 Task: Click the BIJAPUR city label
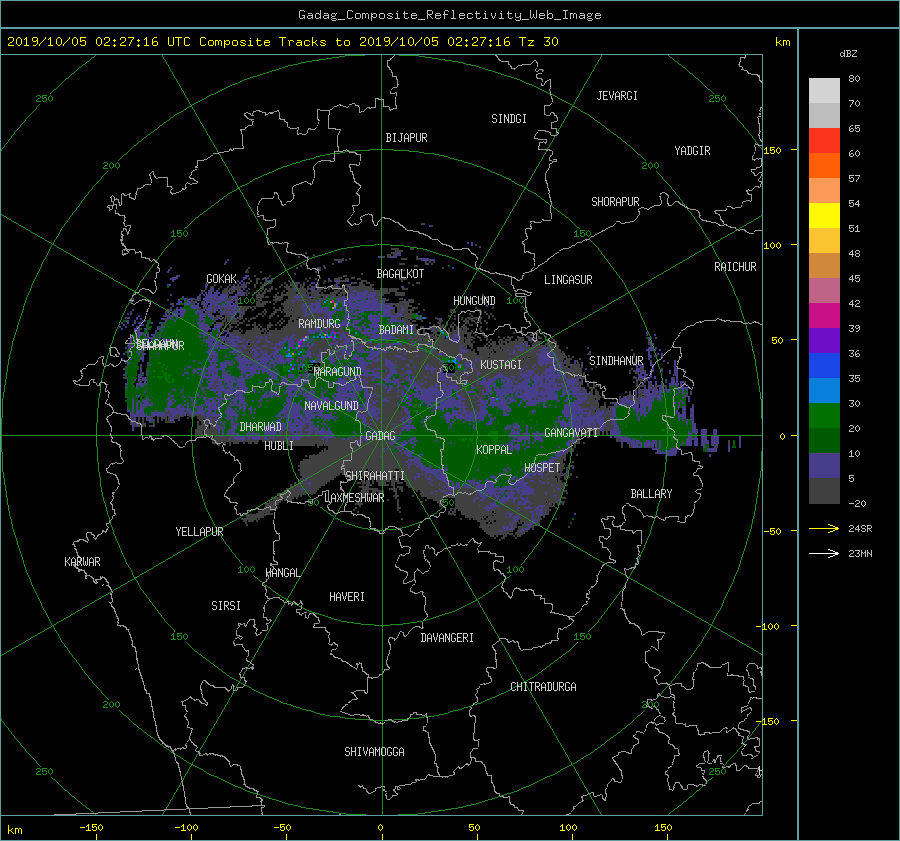[x=406, y=138]
